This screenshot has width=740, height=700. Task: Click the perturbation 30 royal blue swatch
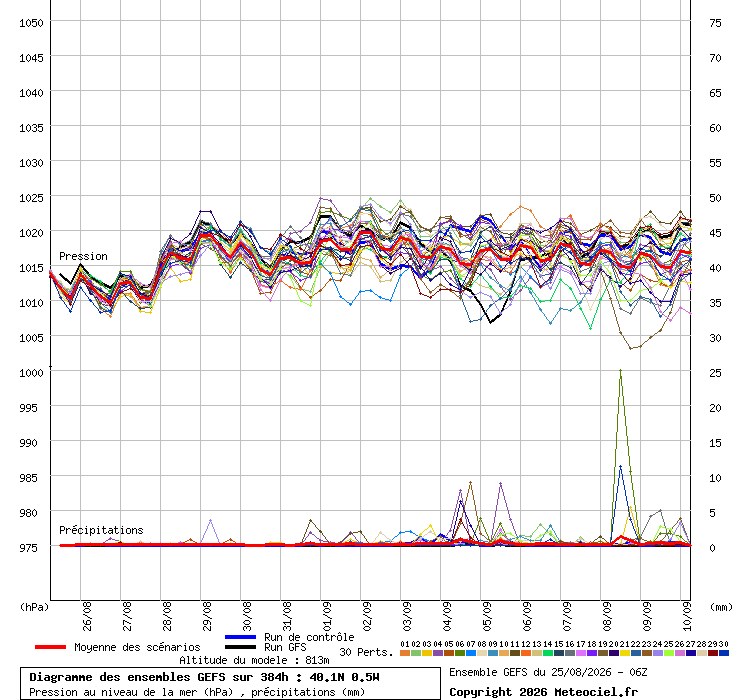coord(723,653)
